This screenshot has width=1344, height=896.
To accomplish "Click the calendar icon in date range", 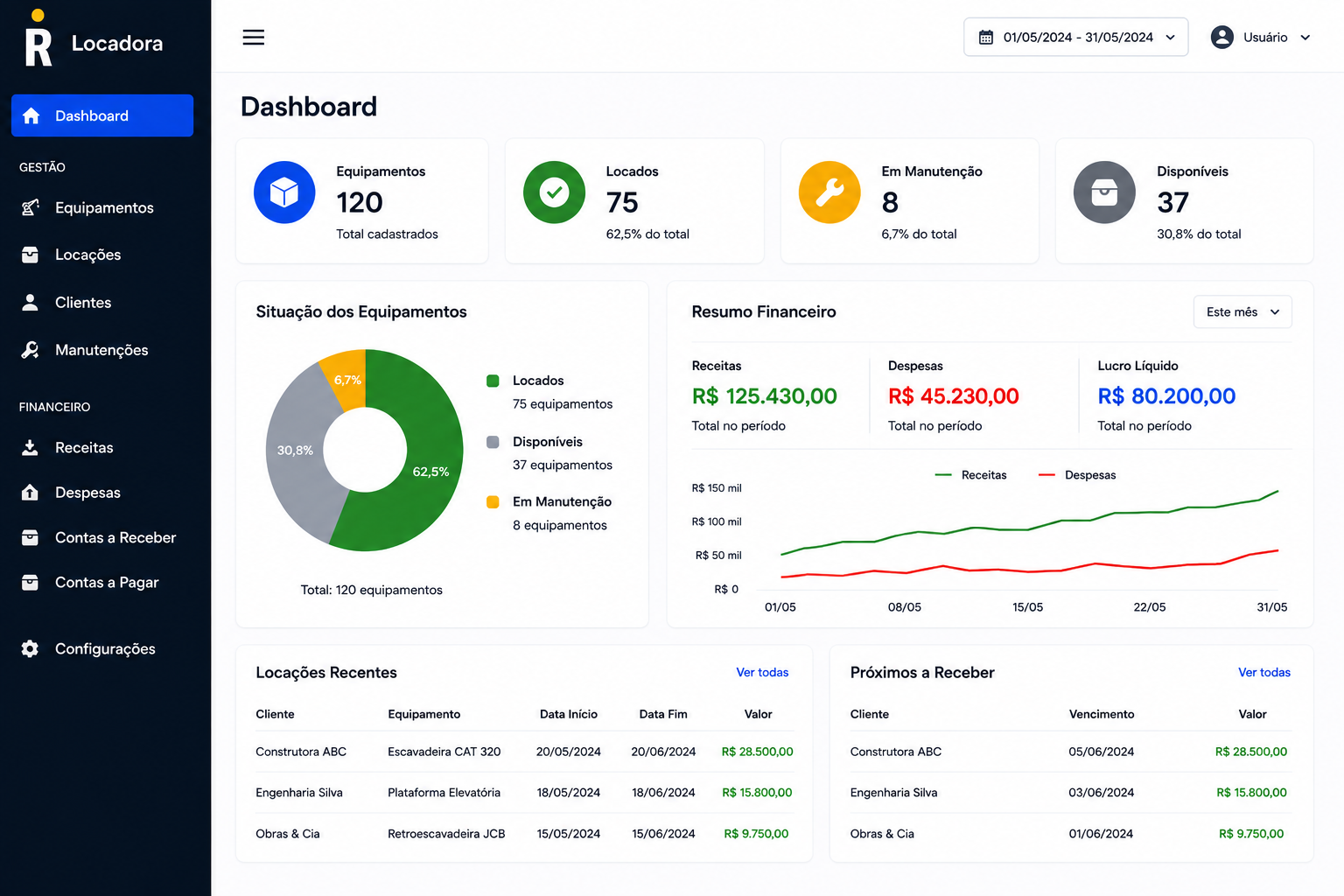I will (986, 38).
